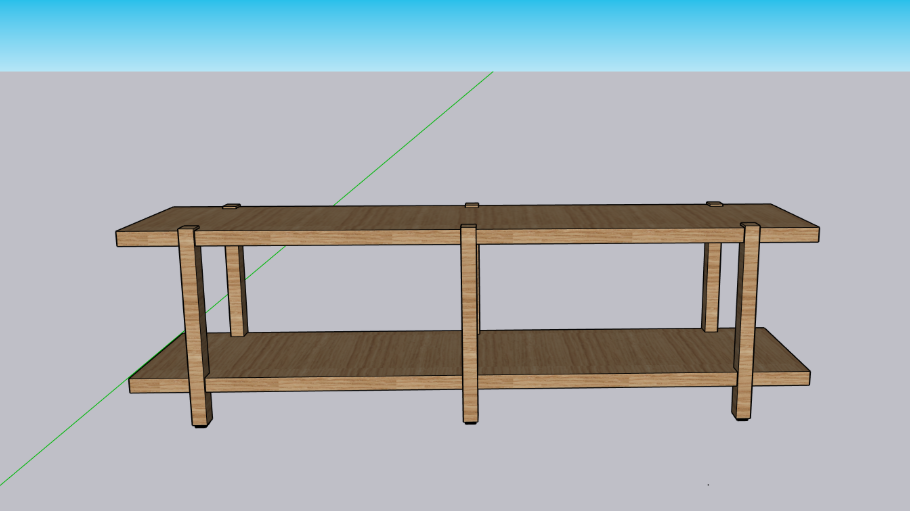The height and width of the screenshot is (511, 910).
Task: Select the bottom shelf's top surface
Action: (600, 351)
